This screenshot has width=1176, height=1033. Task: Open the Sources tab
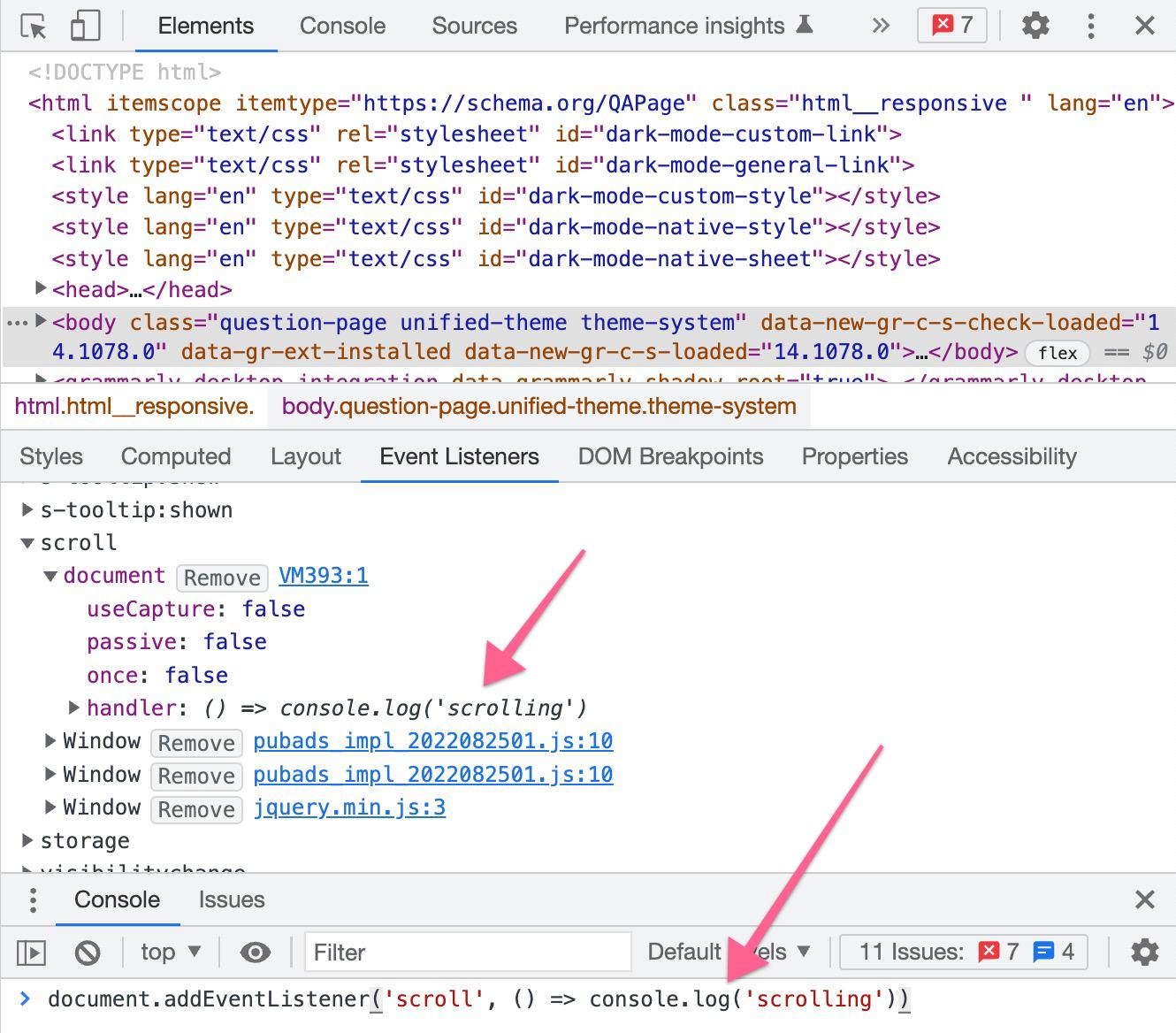(x=474, y=26)
